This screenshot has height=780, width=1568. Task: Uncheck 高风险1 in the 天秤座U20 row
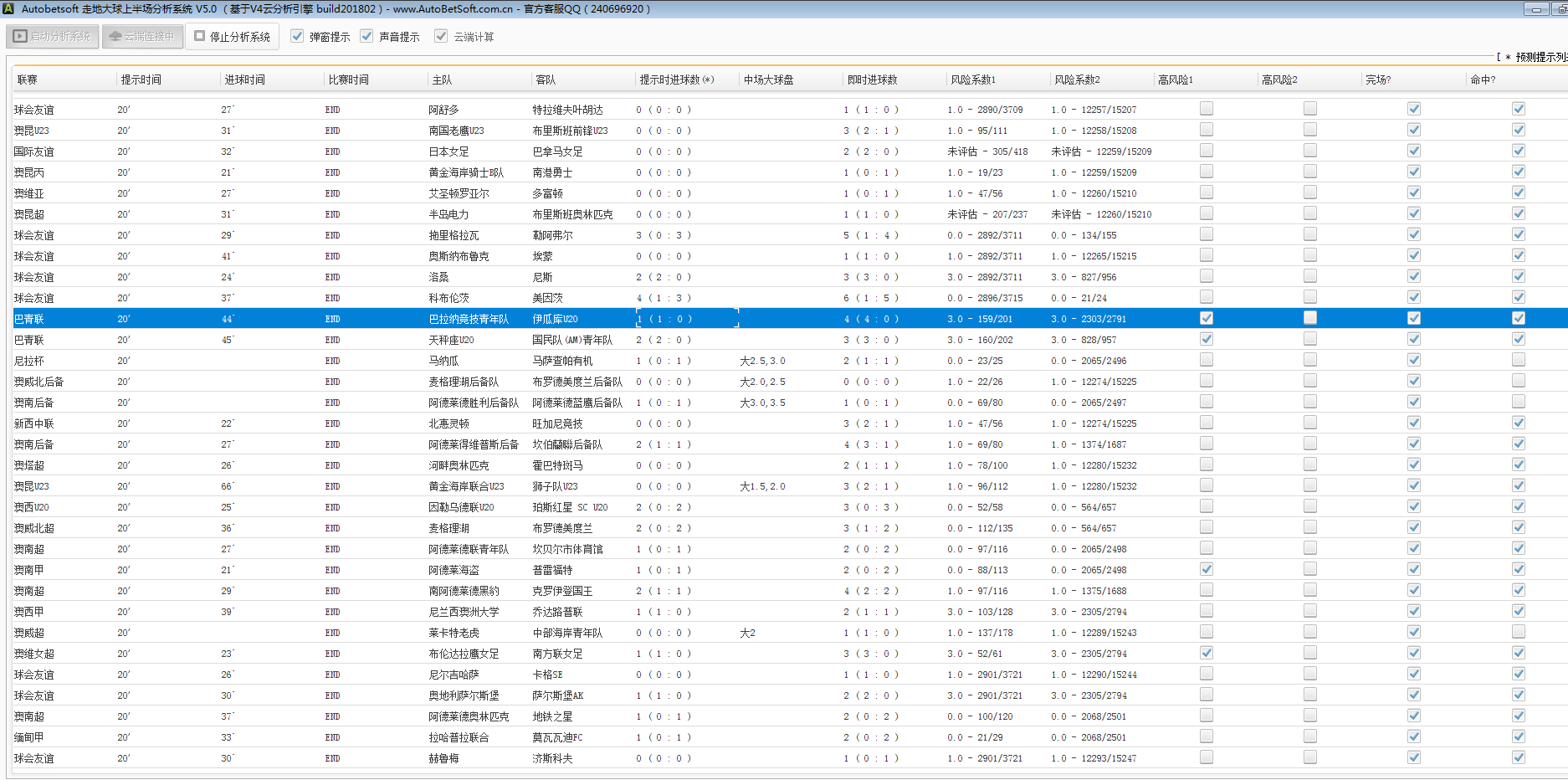click(1207, 339)
